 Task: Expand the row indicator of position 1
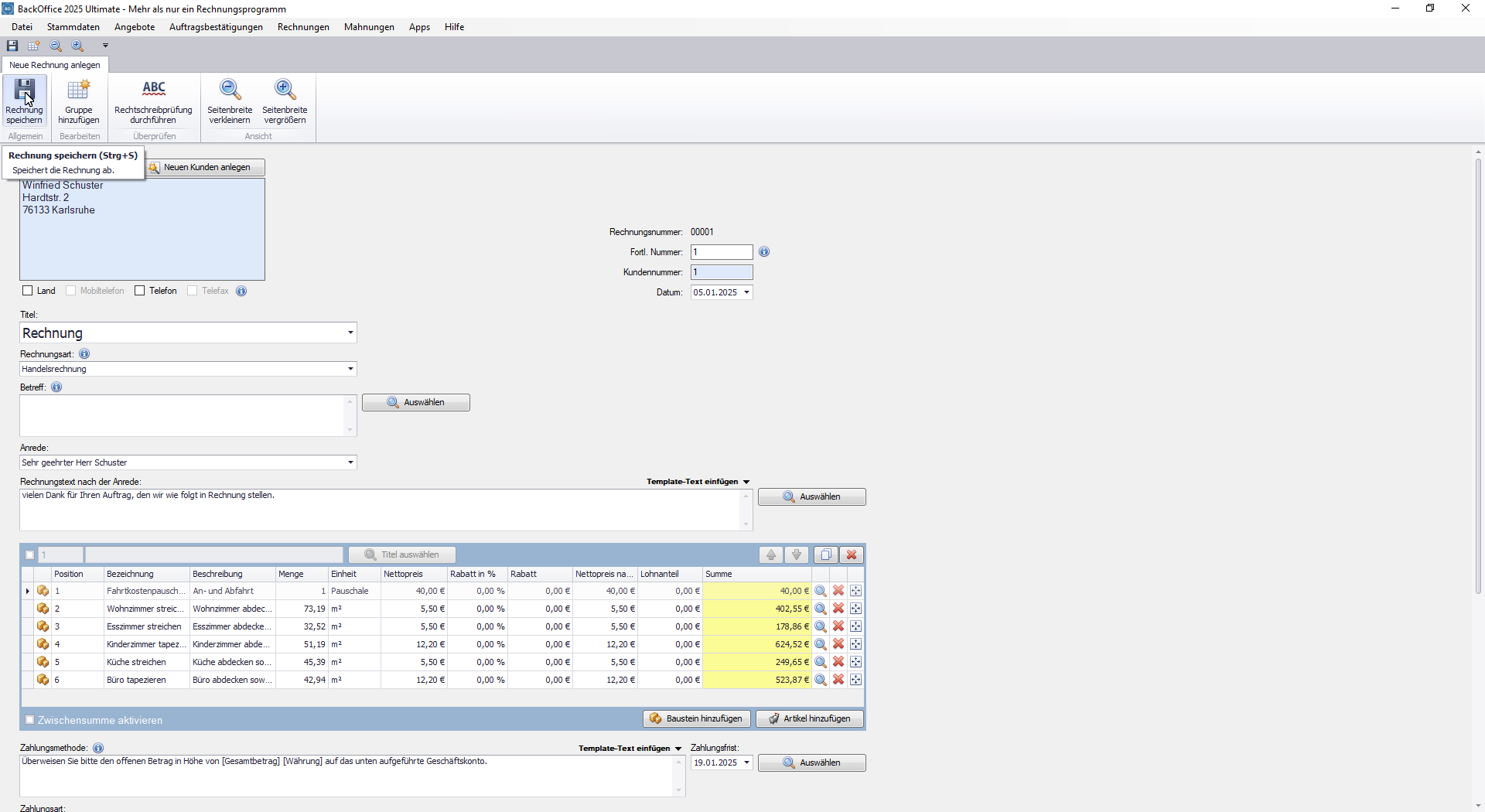[27, 591]
